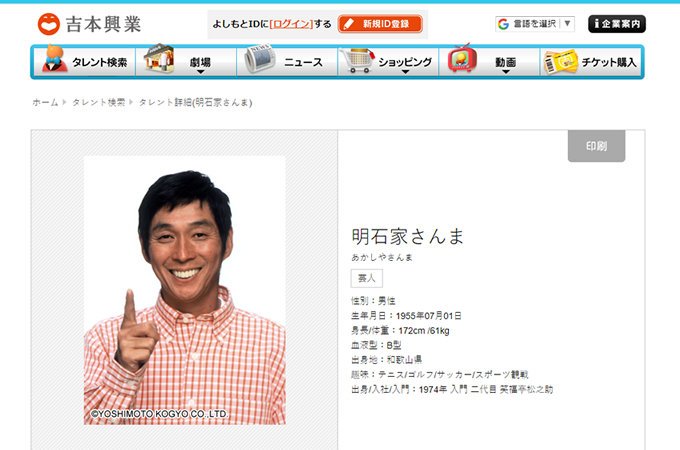Viewport: 680px width, 450px height.
Task: Expand the 劇場 dropdown arrow
Action: [x=200, y=72]
